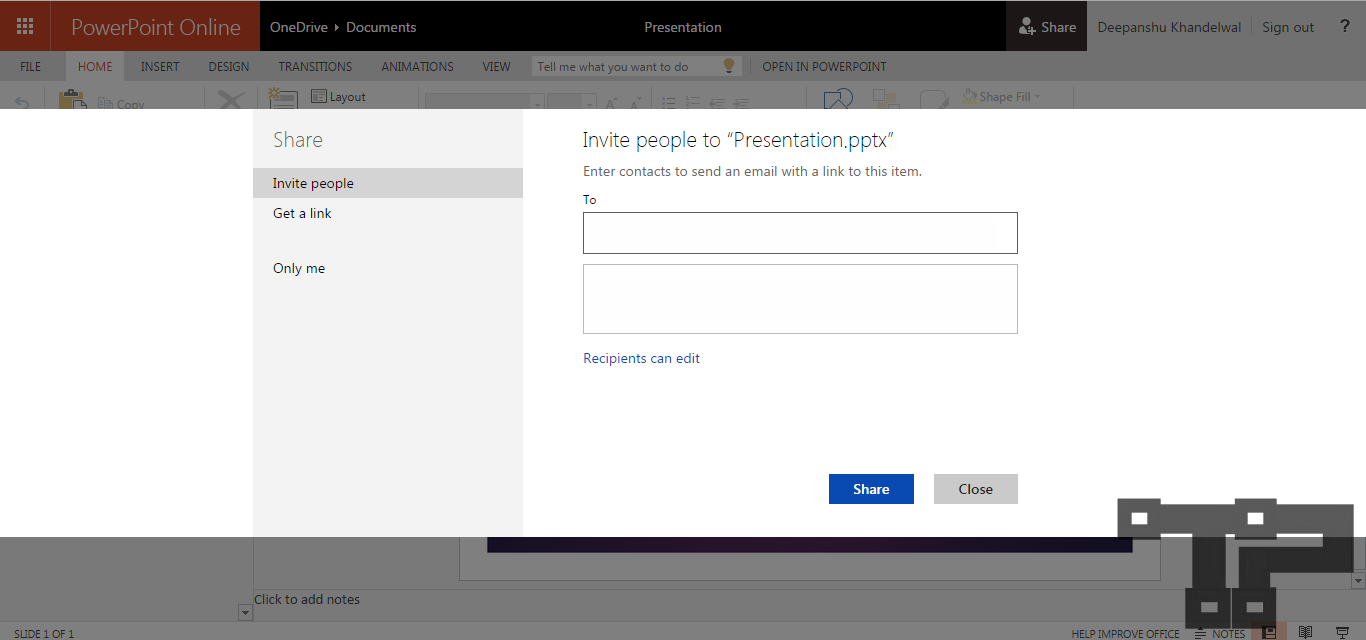Open the FILE menu tab
The image size is (1366, 640).
coord(31,67)
